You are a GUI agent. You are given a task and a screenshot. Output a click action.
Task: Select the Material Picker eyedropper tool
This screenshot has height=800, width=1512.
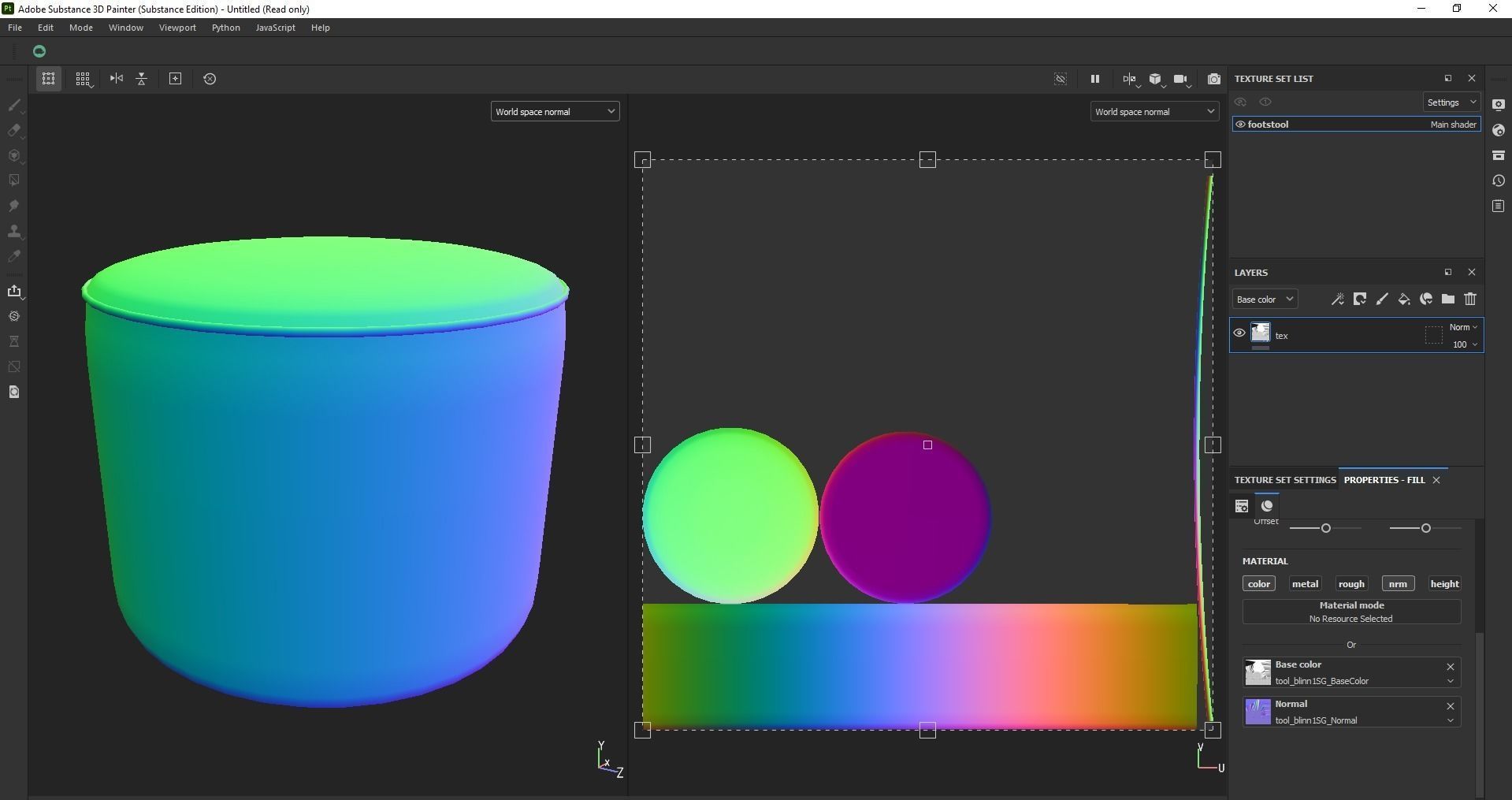[x=14, y=256]
